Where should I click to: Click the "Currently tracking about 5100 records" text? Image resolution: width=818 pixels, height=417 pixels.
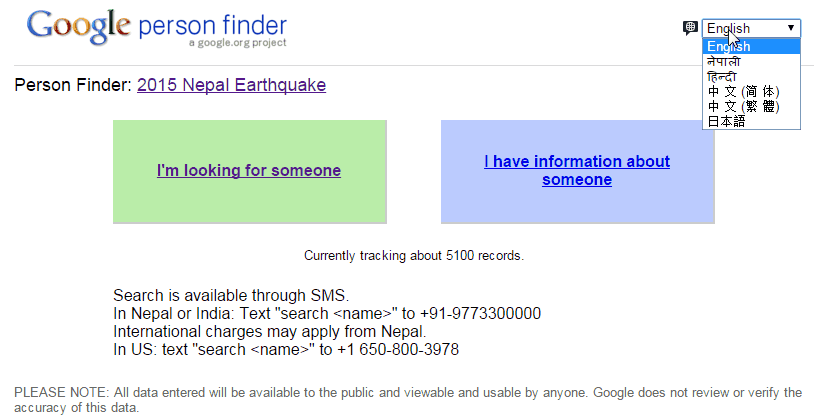(413, 256)
